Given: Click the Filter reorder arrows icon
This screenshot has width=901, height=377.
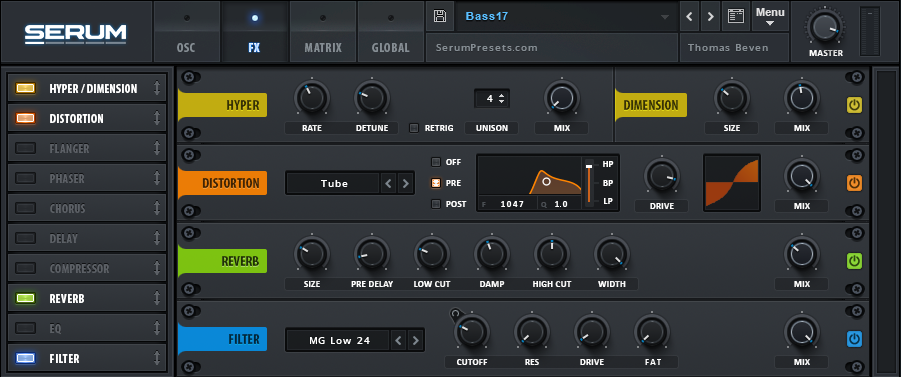Looking at the screenshot, I should tap(157, 358).
